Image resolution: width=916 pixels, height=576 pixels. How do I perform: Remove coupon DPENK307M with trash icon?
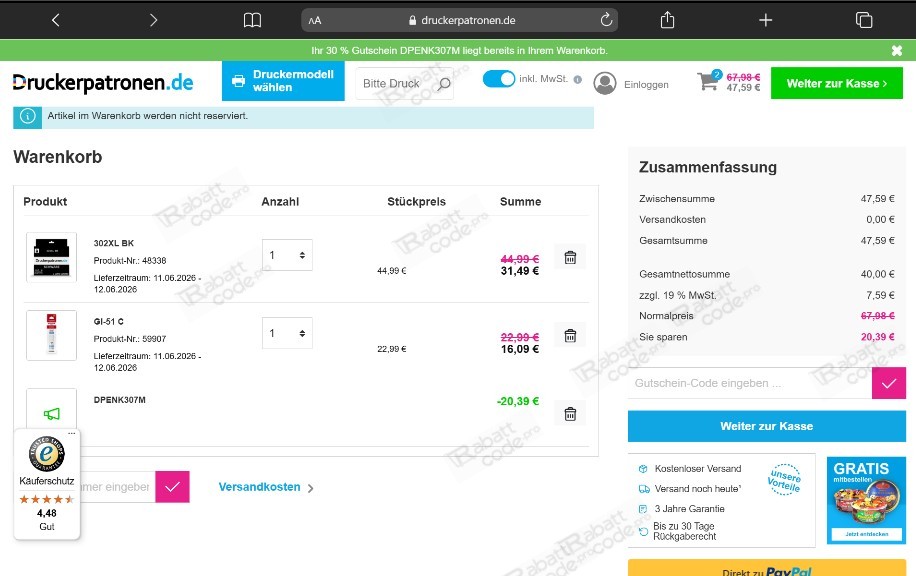570,414
